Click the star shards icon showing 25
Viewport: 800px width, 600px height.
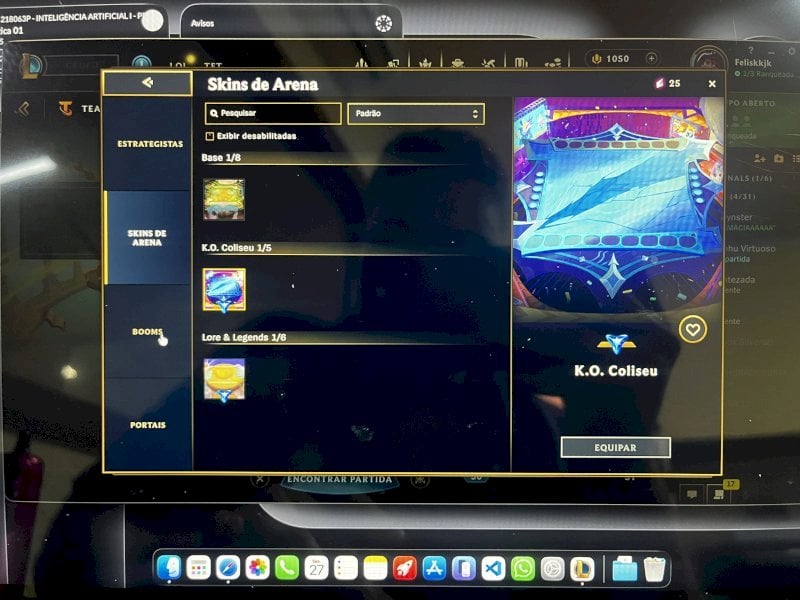pyautogui.click(x=659, y=83)
